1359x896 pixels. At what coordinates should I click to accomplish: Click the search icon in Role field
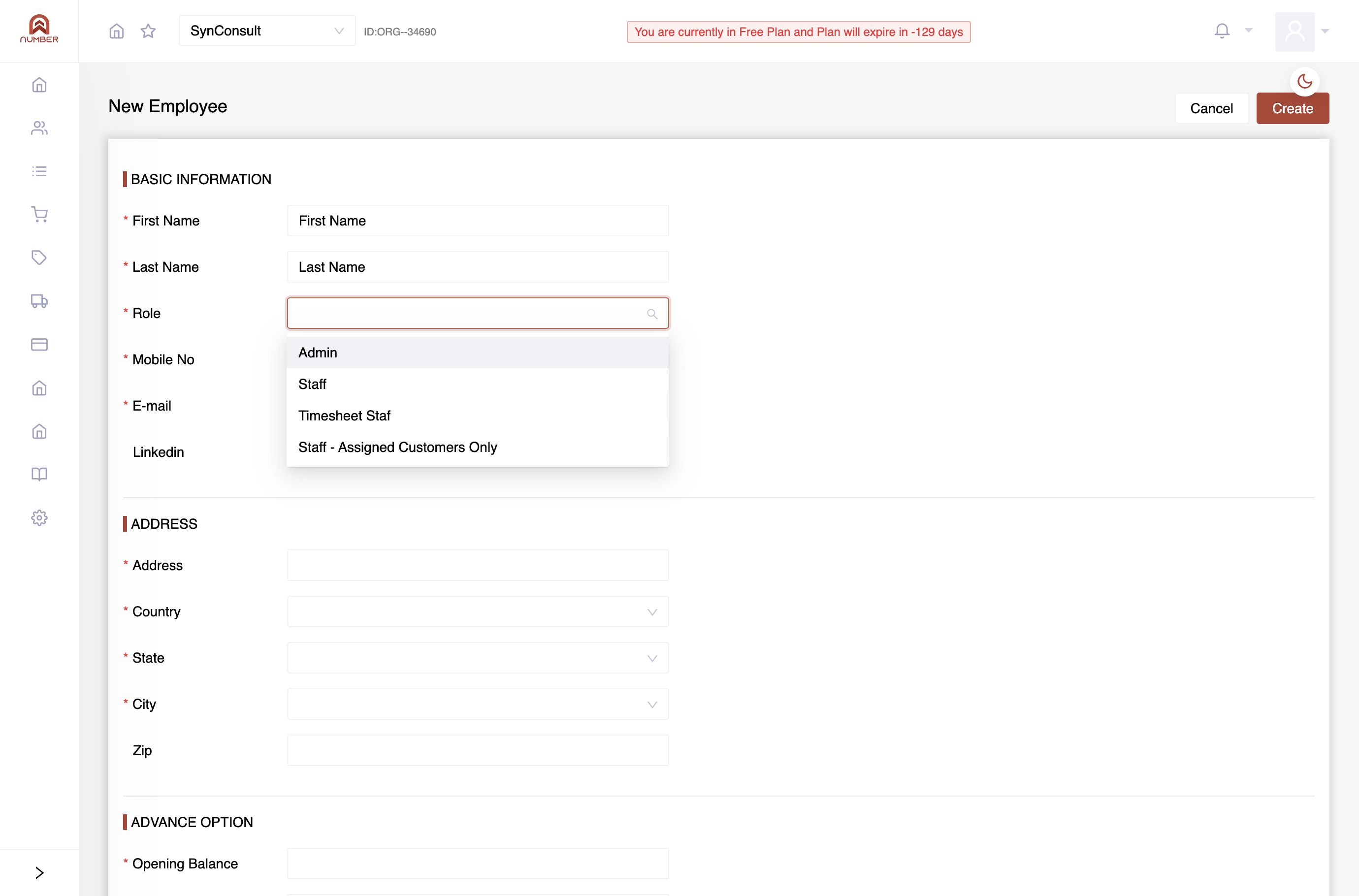coord(652,314)
